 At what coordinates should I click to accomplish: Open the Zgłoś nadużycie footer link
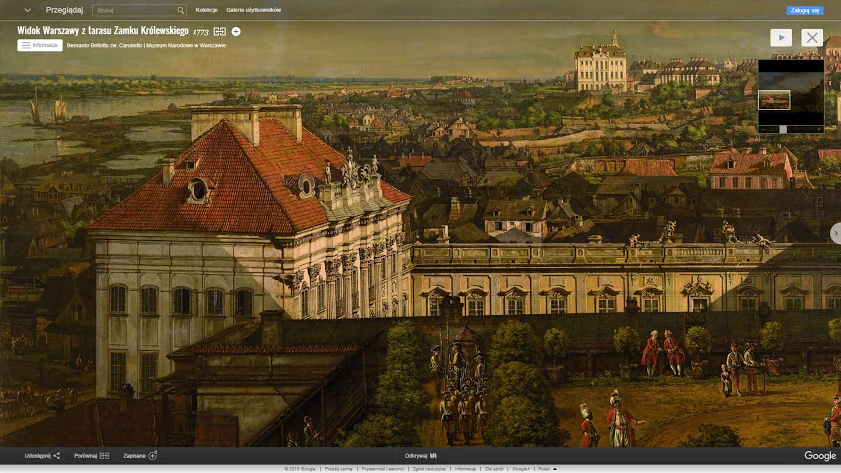(x=429, y=469)
